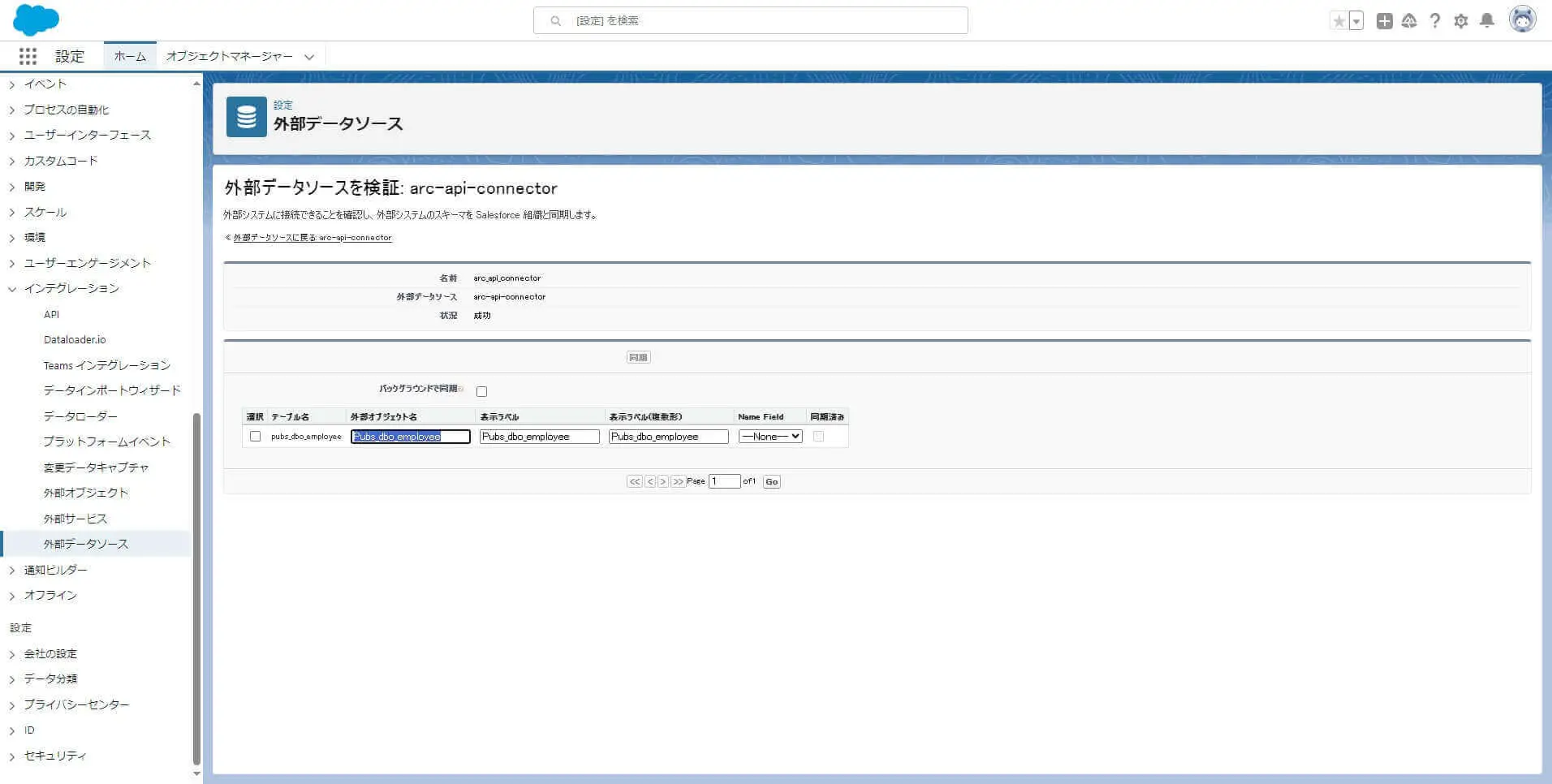This screenshot has width=1552, height=784.
Task: Open the オブジェクトマネージャー dropdown chevron
Action: 309,57
